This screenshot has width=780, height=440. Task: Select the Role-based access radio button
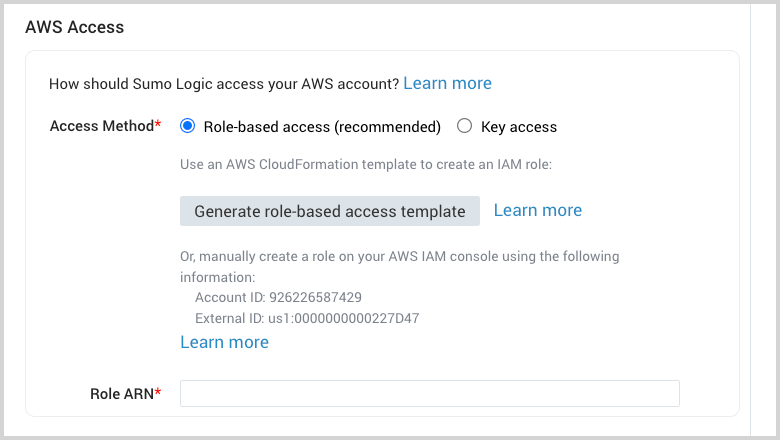[x=187, y=127]
